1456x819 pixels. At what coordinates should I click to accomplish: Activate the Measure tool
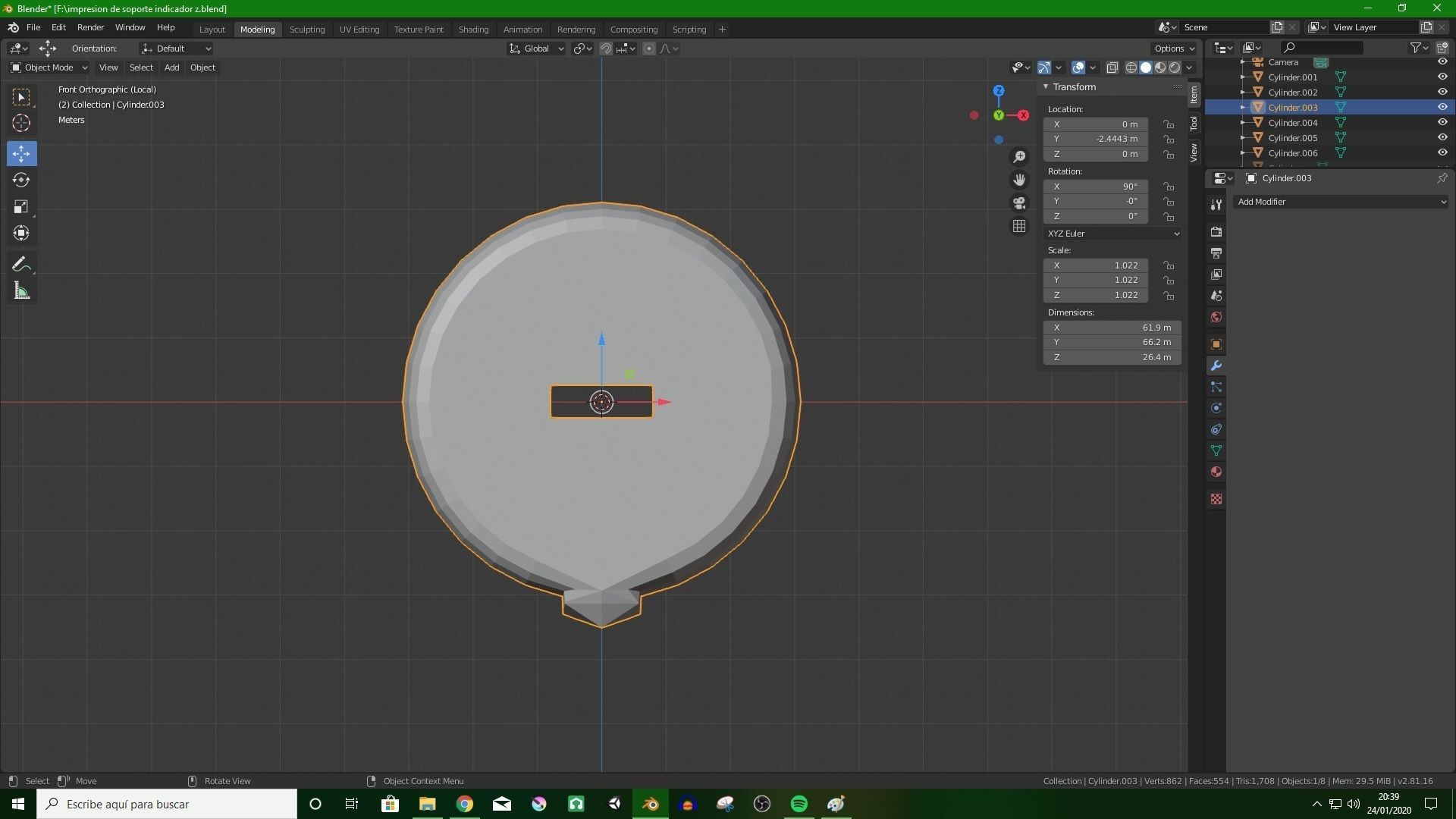coord(21,291)
